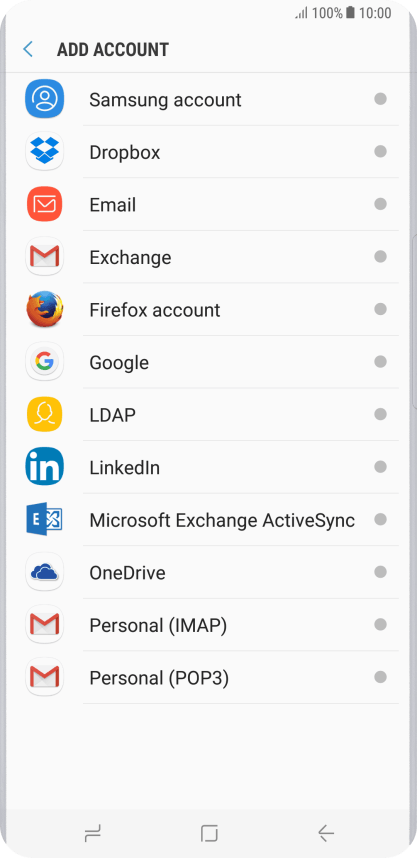Tap the red Email envelope icon
Screen dimensions: 417x858
point(44,204)
